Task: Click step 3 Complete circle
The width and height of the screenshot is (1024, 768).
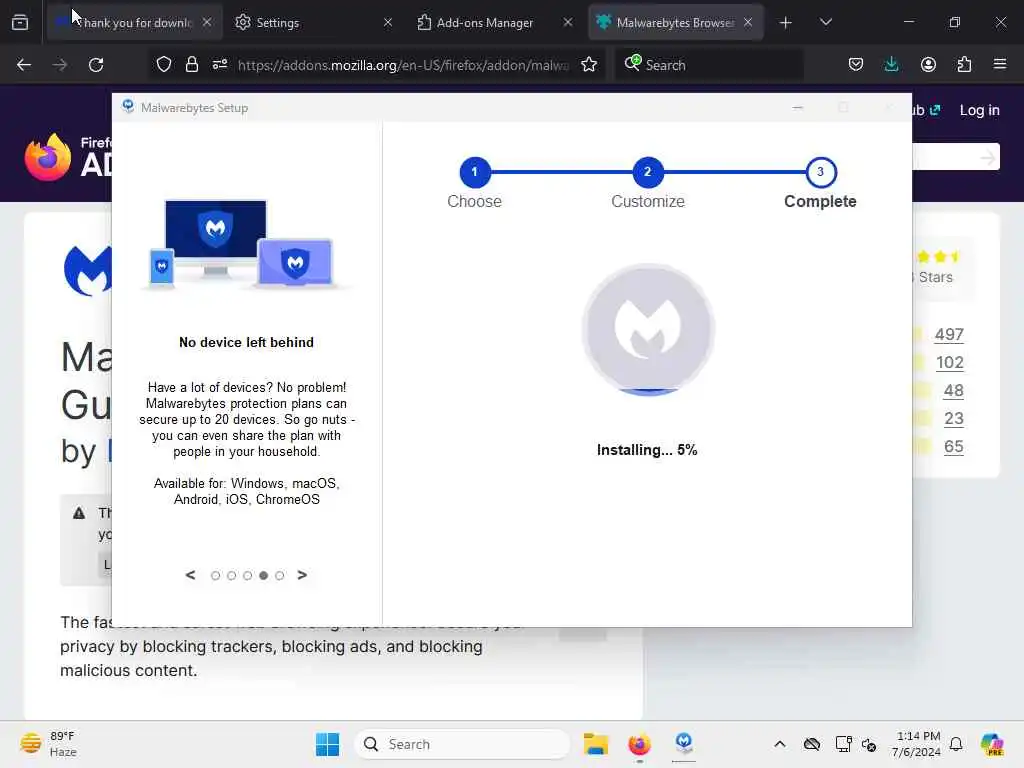Action: point(820,172)
